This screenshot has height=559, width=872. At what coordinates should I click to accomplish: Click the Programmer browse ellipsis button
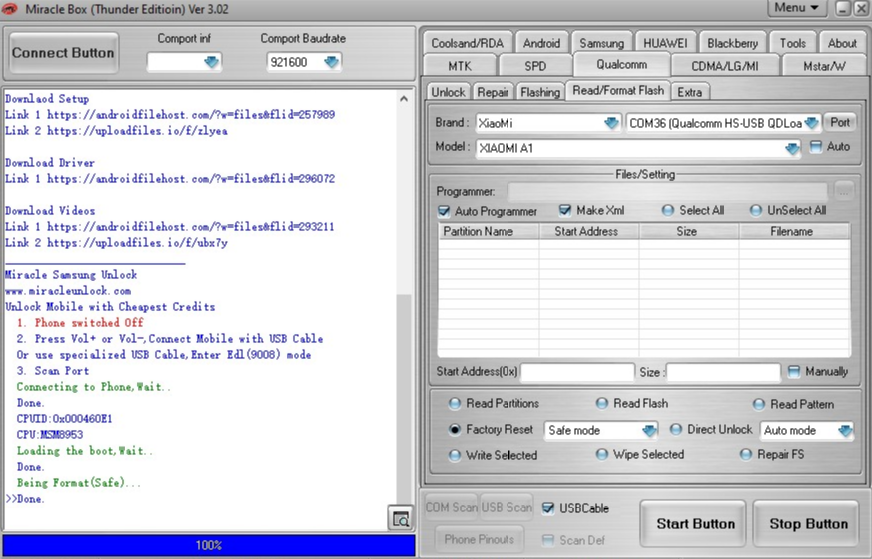[844, 192]
